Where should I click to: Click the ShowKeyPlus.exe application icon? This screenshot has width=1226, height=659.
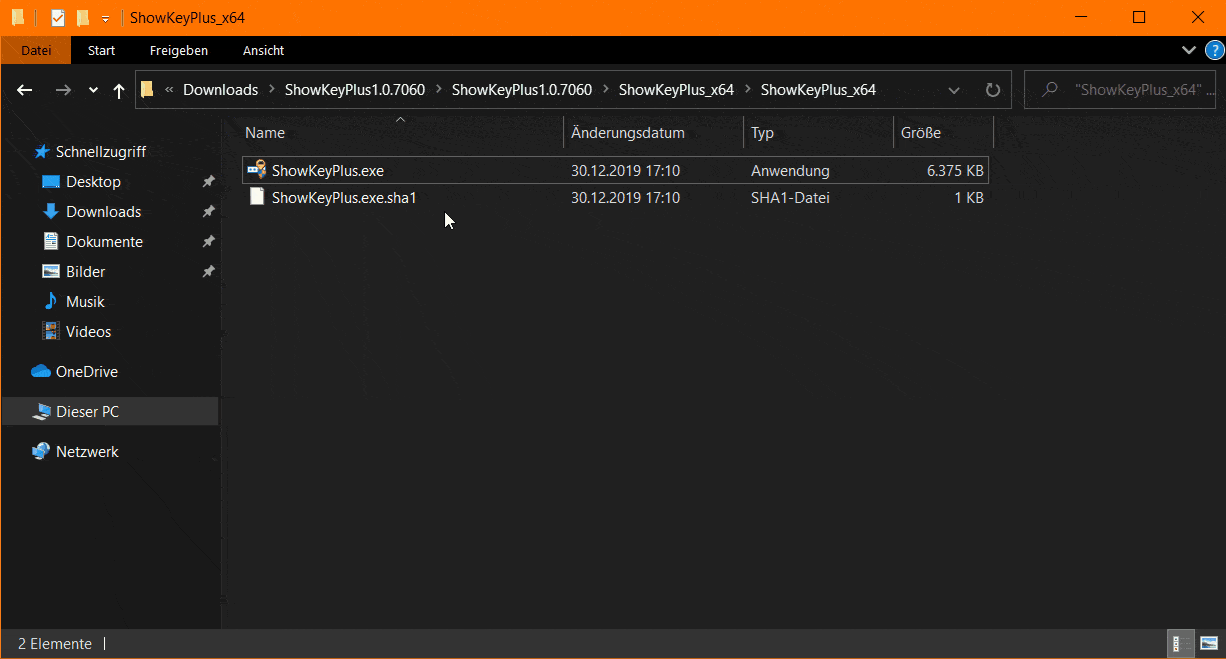(257, 170)
